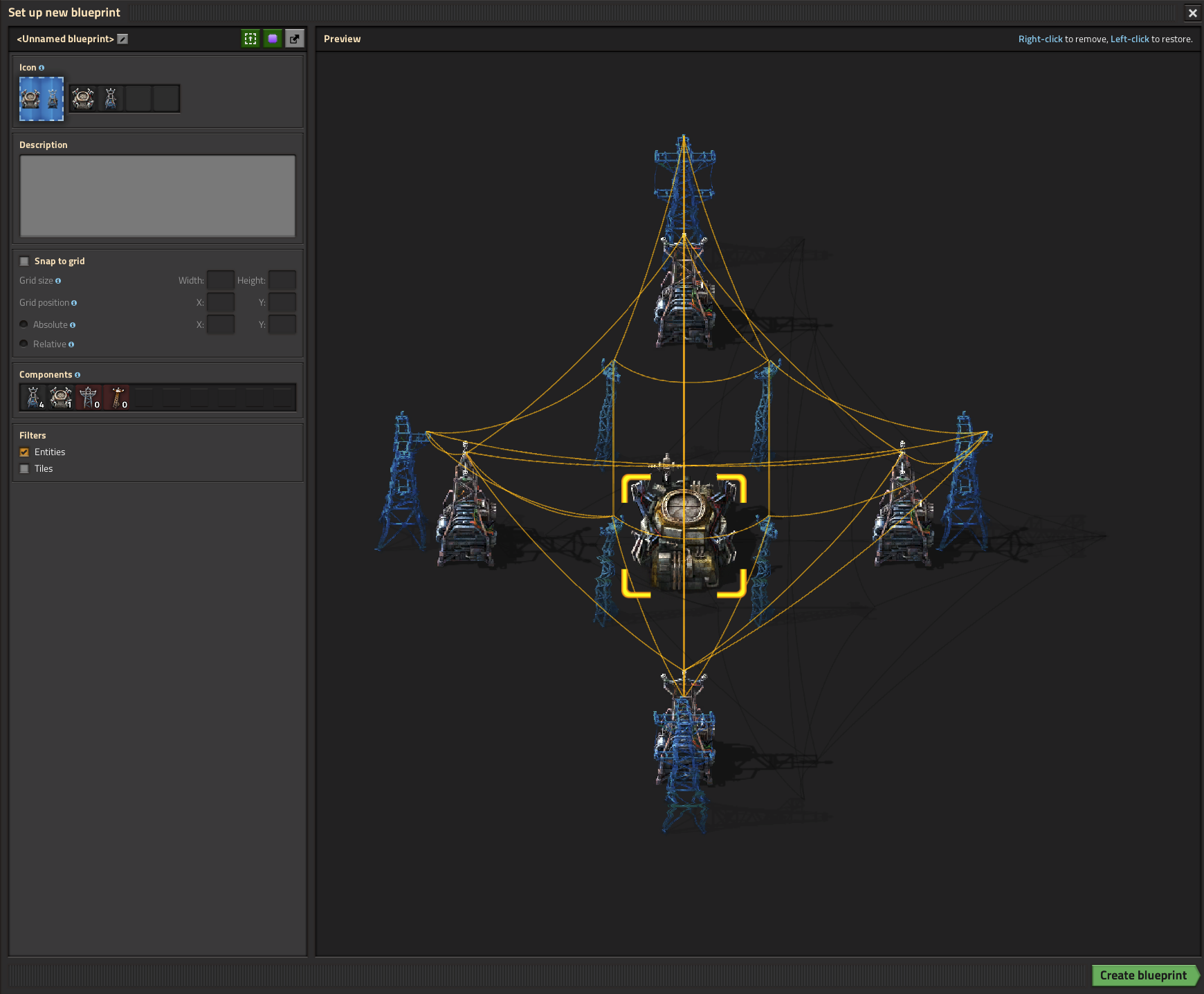Click the Grid size Width field
This screenshot has height=994, width=1204.
(x=221, y=280)
